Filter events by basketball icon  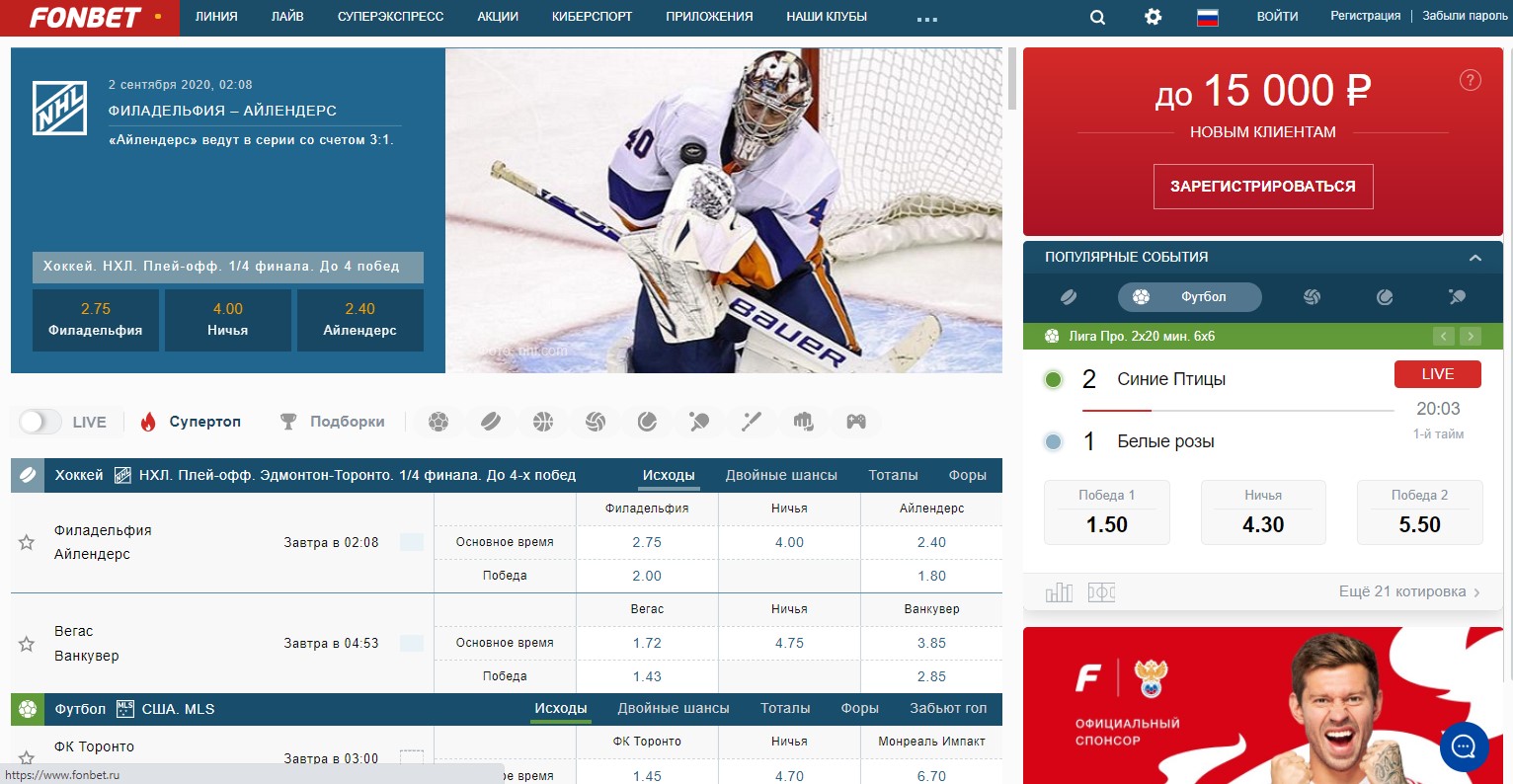tap(543, 422)
